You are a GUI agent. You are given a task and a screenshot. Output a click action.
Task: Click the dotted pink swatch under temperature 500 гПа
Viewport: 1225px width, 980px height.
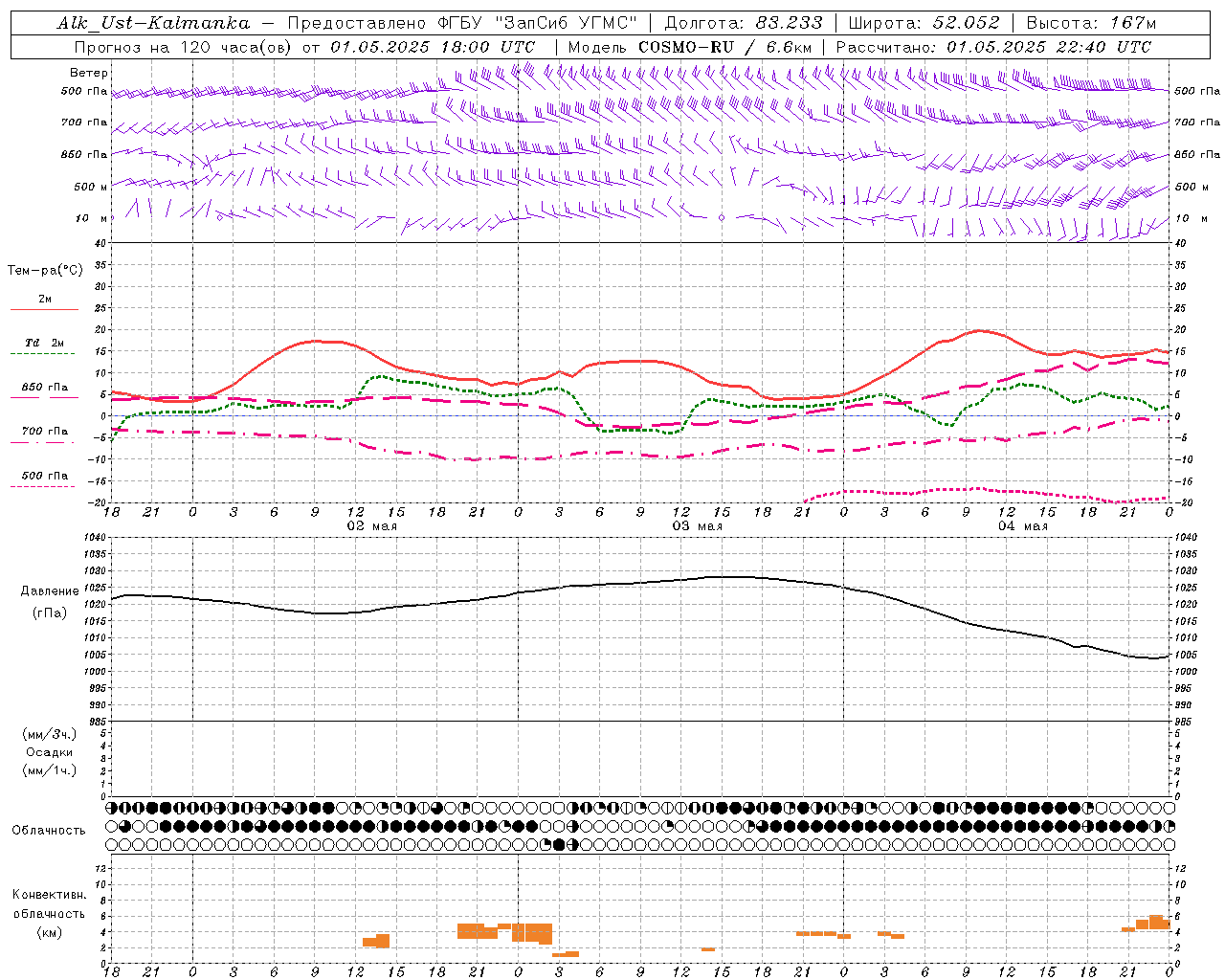44,486
